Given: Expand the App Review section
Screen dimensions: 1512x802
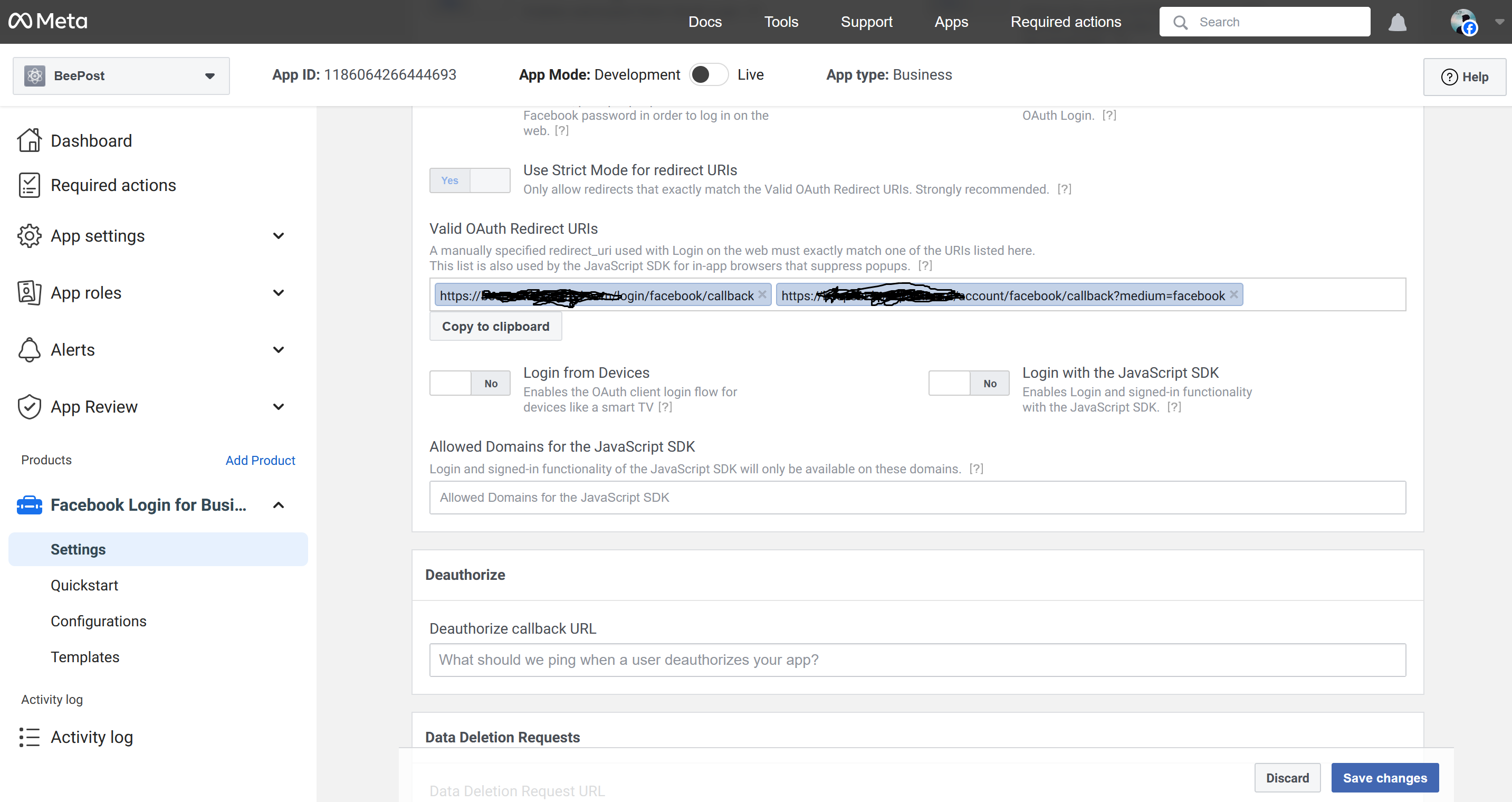Looking at the screenshot, I should [279, 406].
